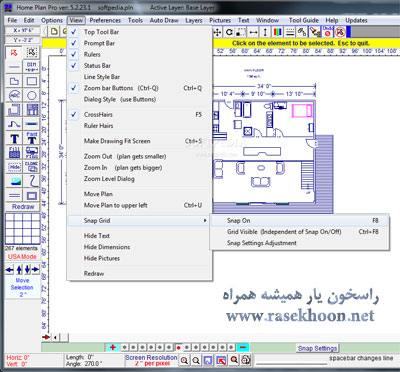The image size is (400, 372).
Task: Select the red arrow pointer tool
Action: (x=14, y=53)
